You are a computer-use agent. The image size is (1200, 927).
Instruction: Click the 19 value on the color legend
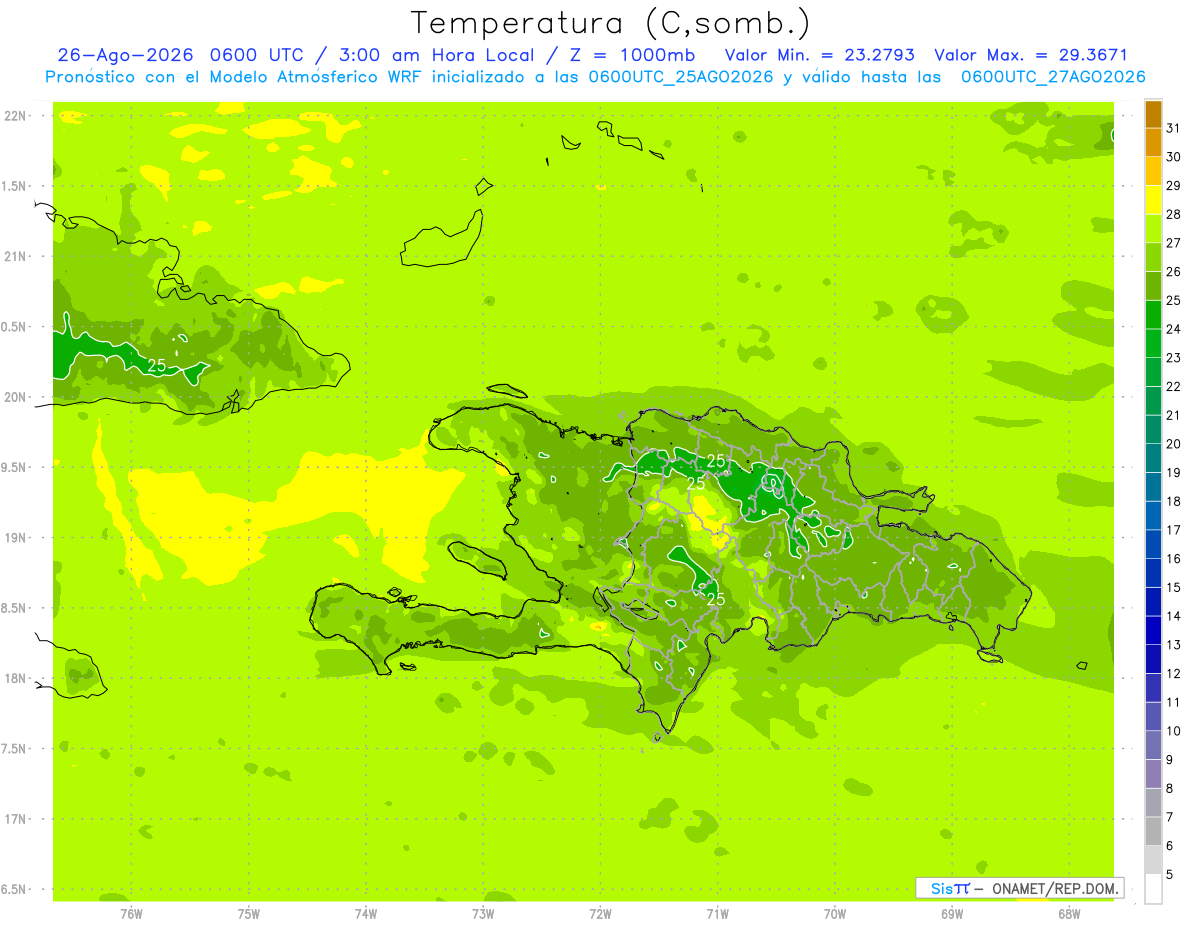[1173, 472]
